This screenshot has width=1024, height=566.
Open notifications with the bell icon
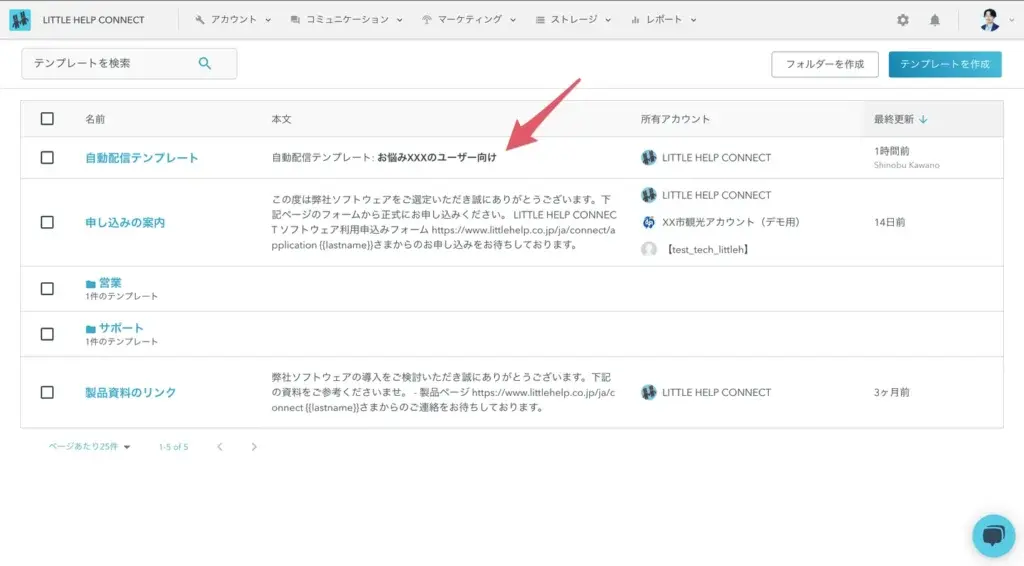click(x=935, y=20)
